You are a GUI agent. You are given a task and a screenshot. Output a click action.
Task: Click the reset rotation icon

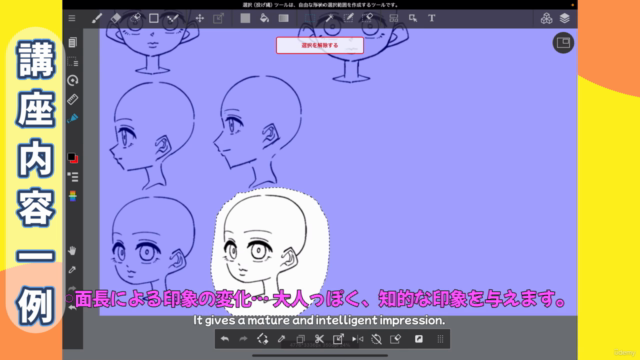[376, 339]
